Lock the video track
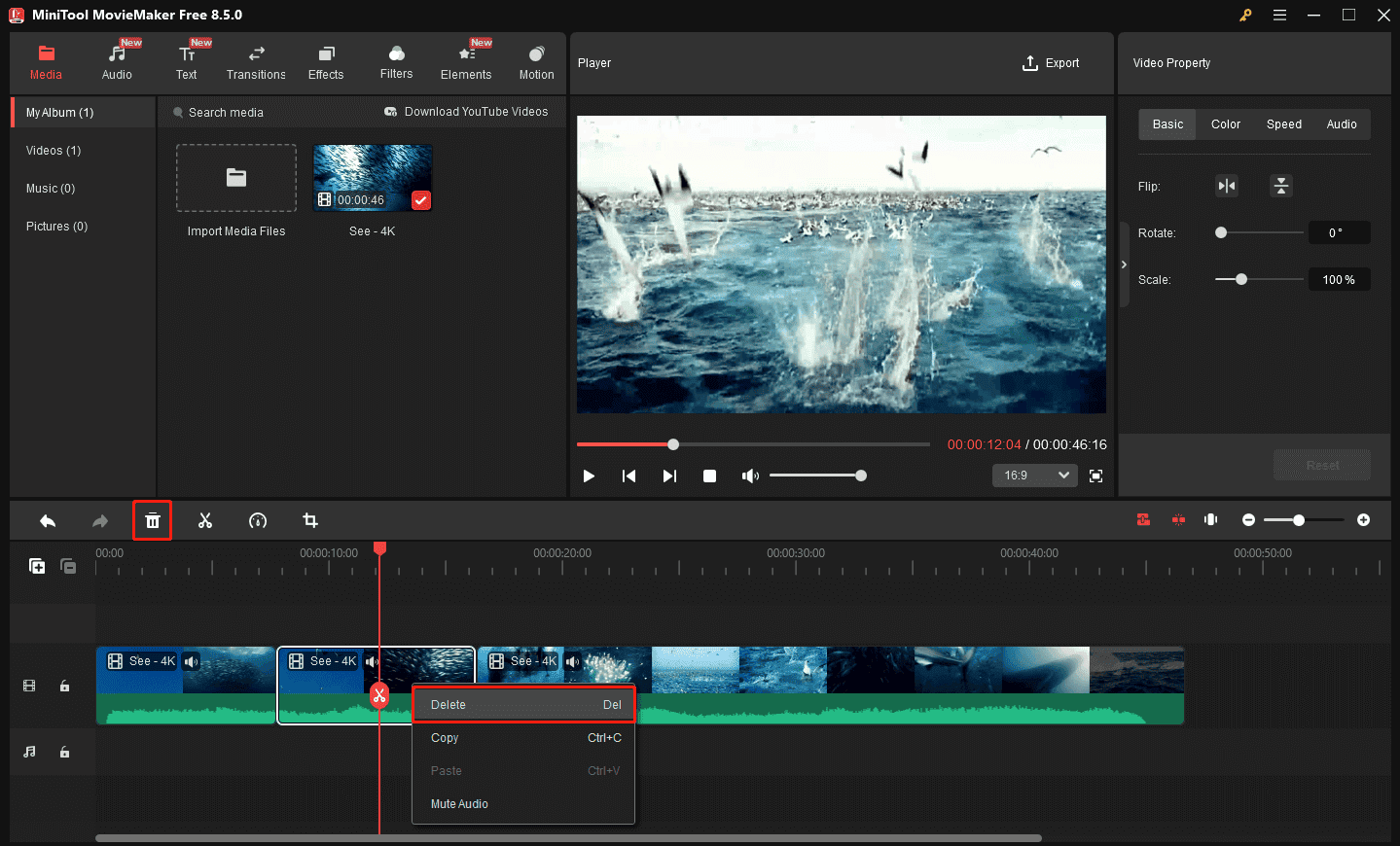This screenshot has height=846, width=1400. pyautogui.click(x=65, y=687)
